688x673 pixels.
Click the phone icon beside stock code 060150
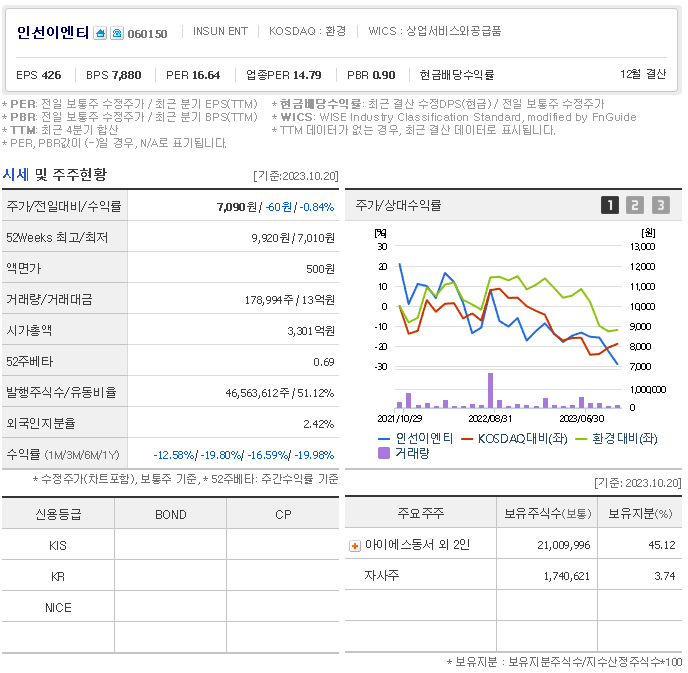117,33
